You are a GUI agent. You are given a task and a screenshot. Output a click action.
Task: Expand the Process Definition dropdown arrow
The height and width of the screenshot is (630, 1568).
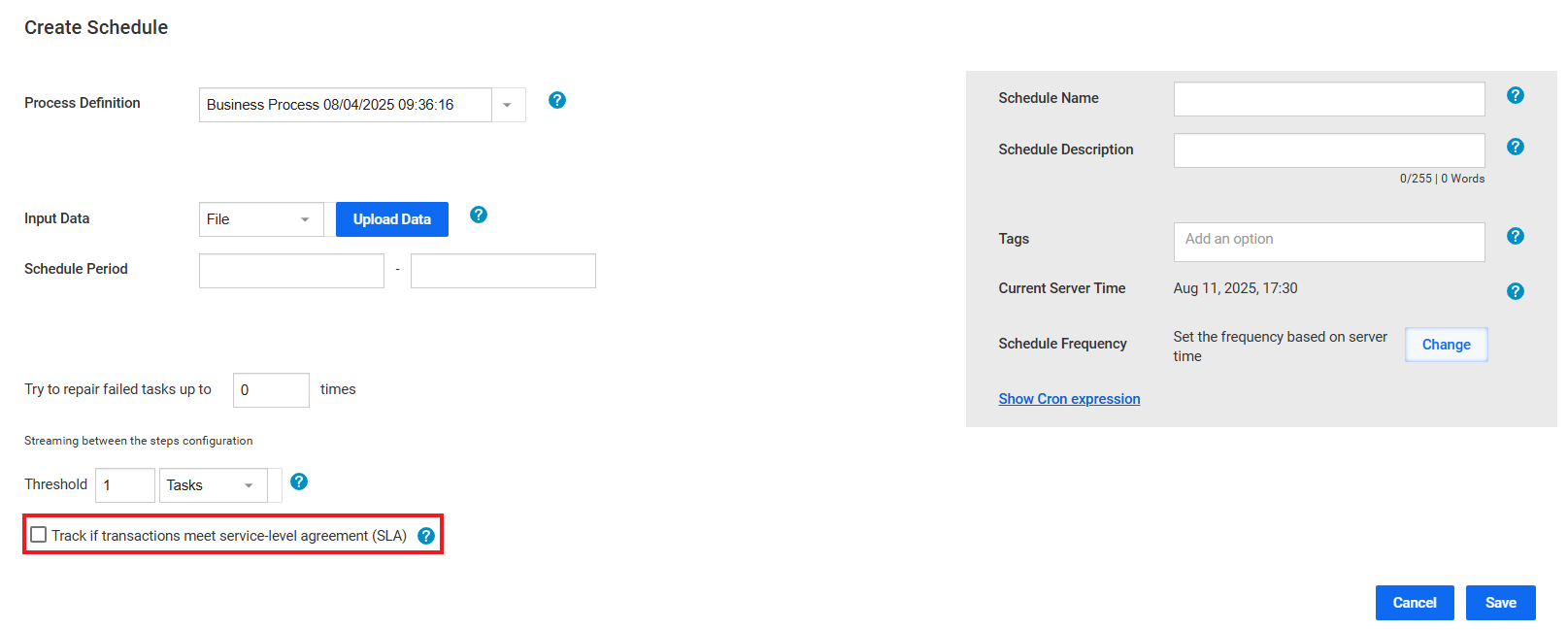508,105
